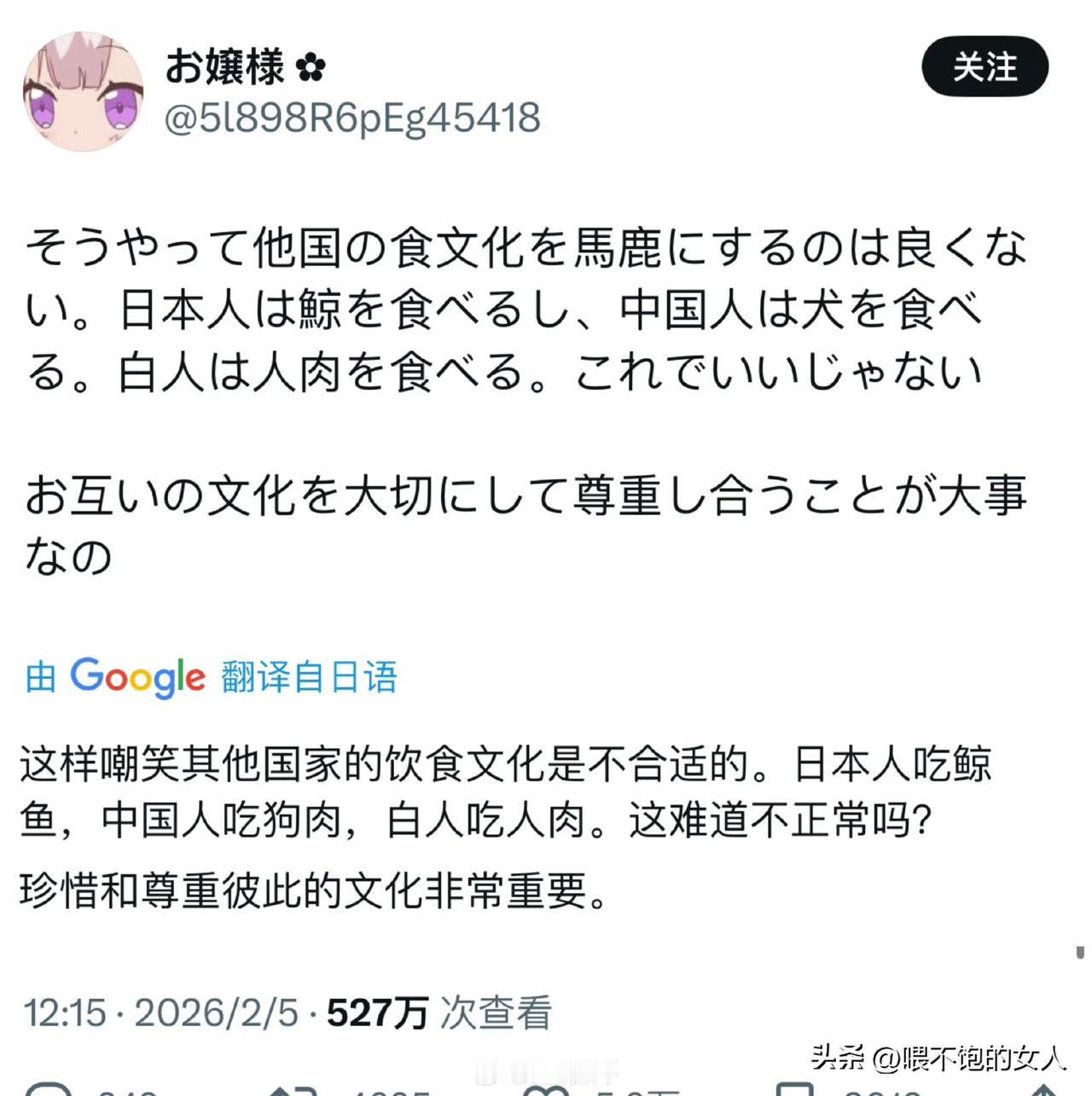Click the Google logo in translation credit
Screen dimensions: 1092x1096
point(137,677)
